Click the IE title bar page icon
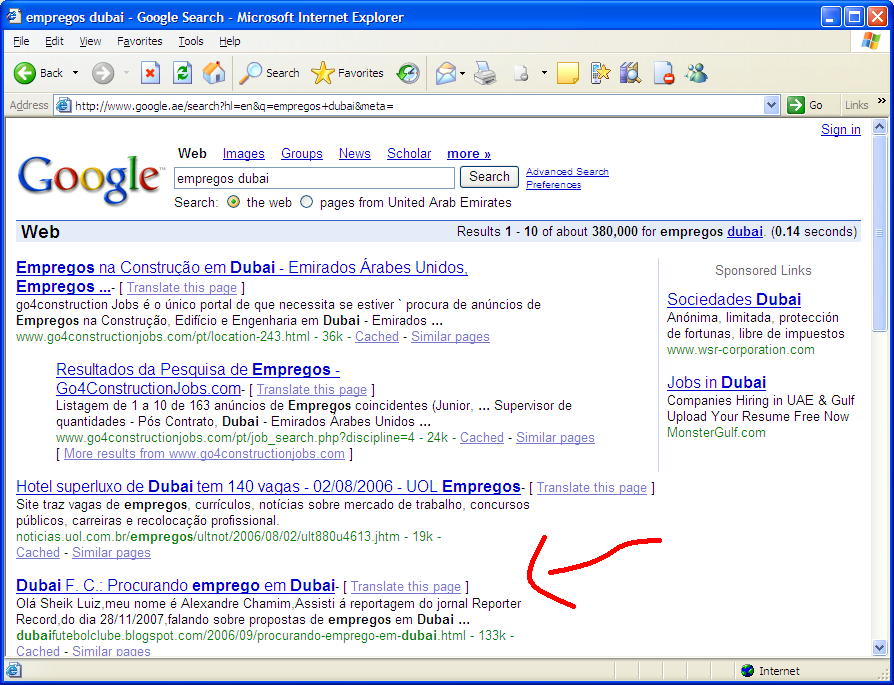The height and width of the screenshot is (685, 894). pos(14,17)
